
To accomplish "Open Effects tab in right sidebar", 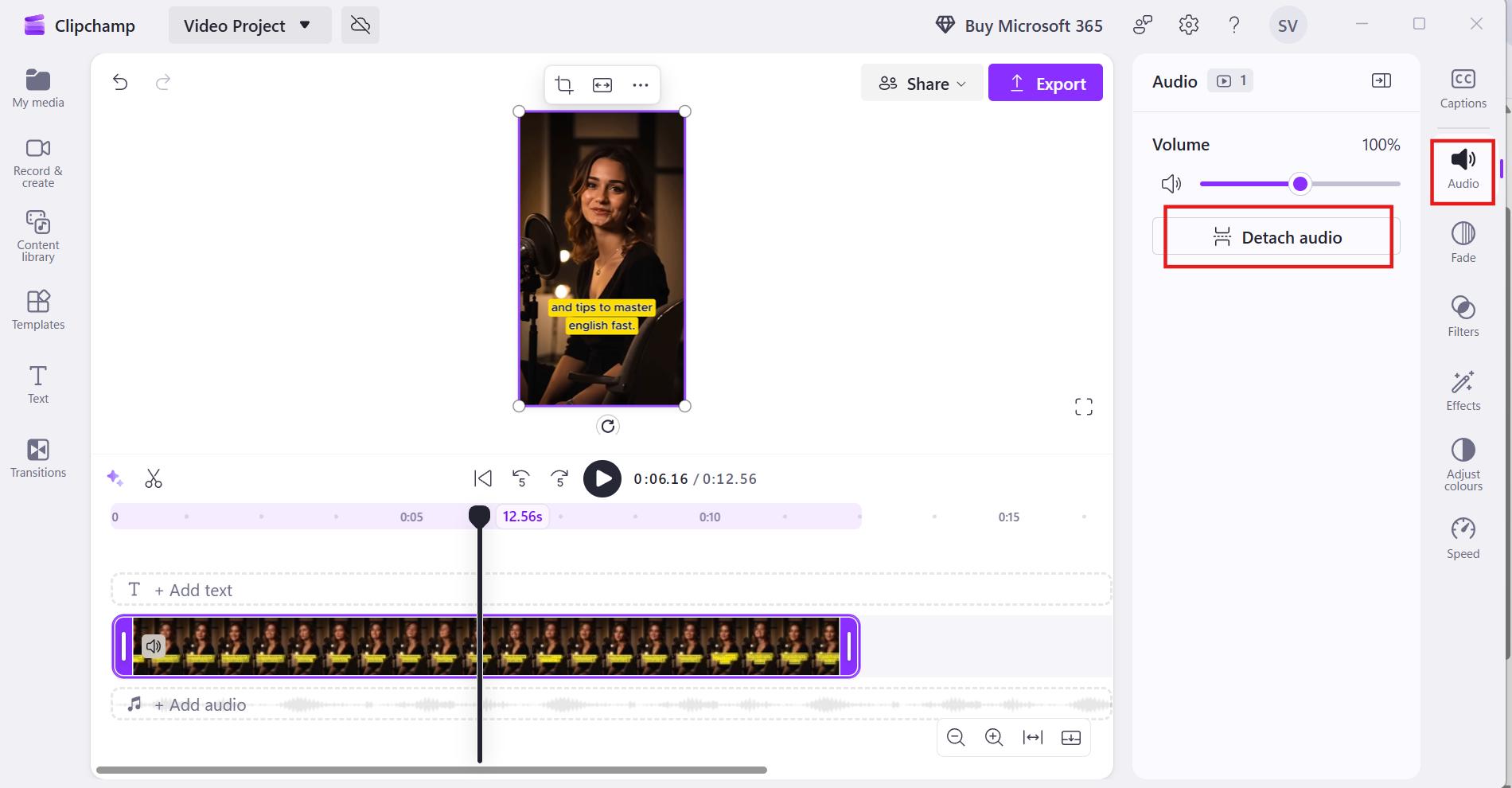I will pos(1463,391).
